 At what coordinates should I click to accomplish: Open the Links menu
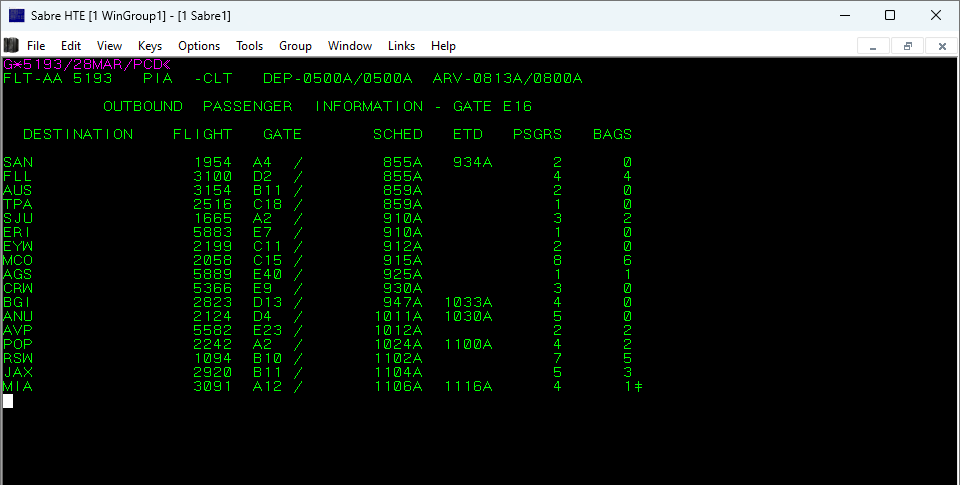[401, 46]
